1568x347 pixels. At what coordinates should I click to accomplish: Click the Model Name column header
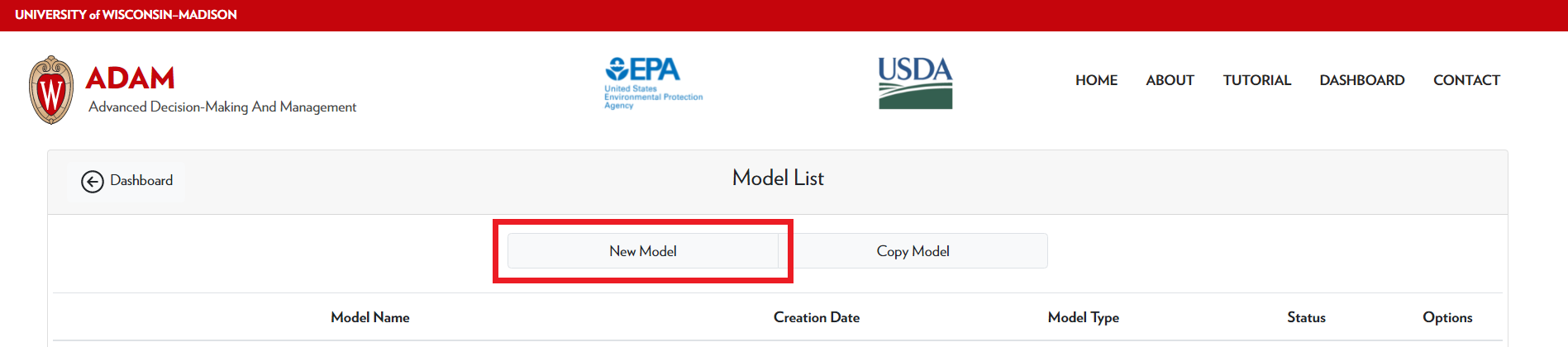(369, 317)
